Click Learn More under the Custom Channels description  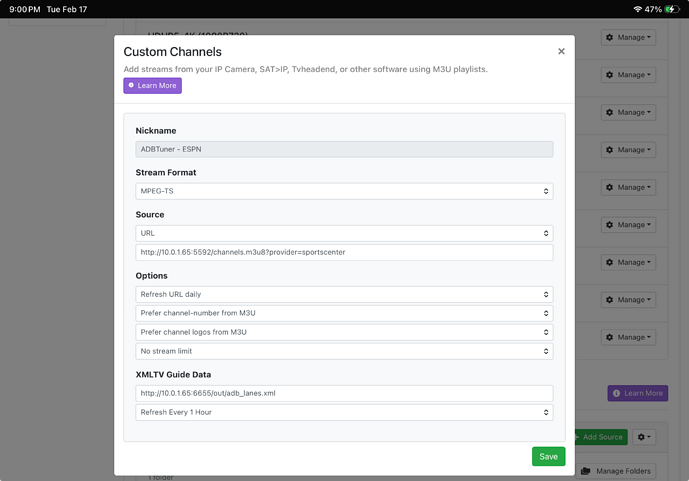[x=152, y=86]
